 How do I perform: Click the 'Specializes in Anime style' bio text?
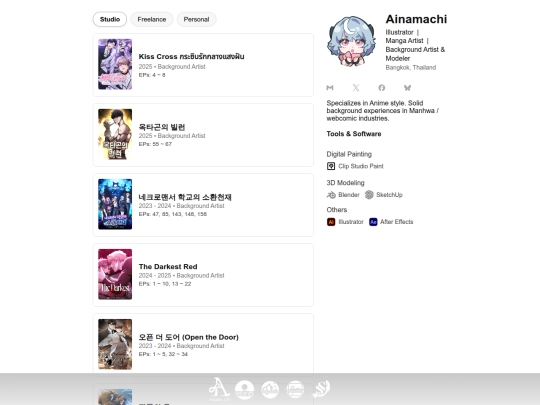click(383, 111)
